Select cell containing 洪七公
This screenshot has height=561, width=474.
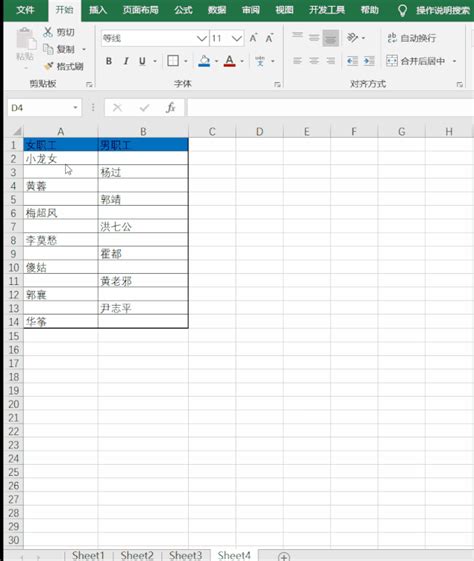pyautogui.click(x=143, y=226)
